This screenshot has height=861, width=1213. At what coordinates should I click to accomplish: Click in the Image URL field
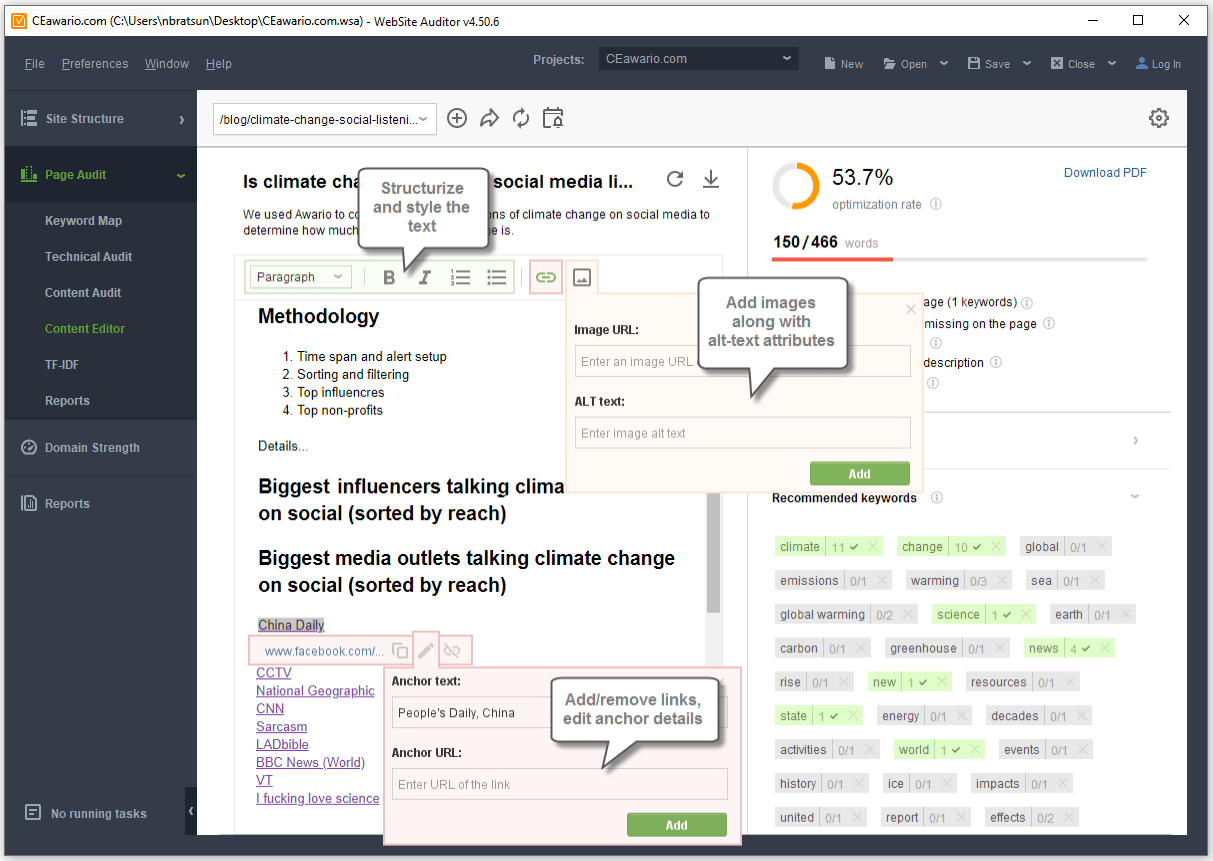click(x=743, y=361)
